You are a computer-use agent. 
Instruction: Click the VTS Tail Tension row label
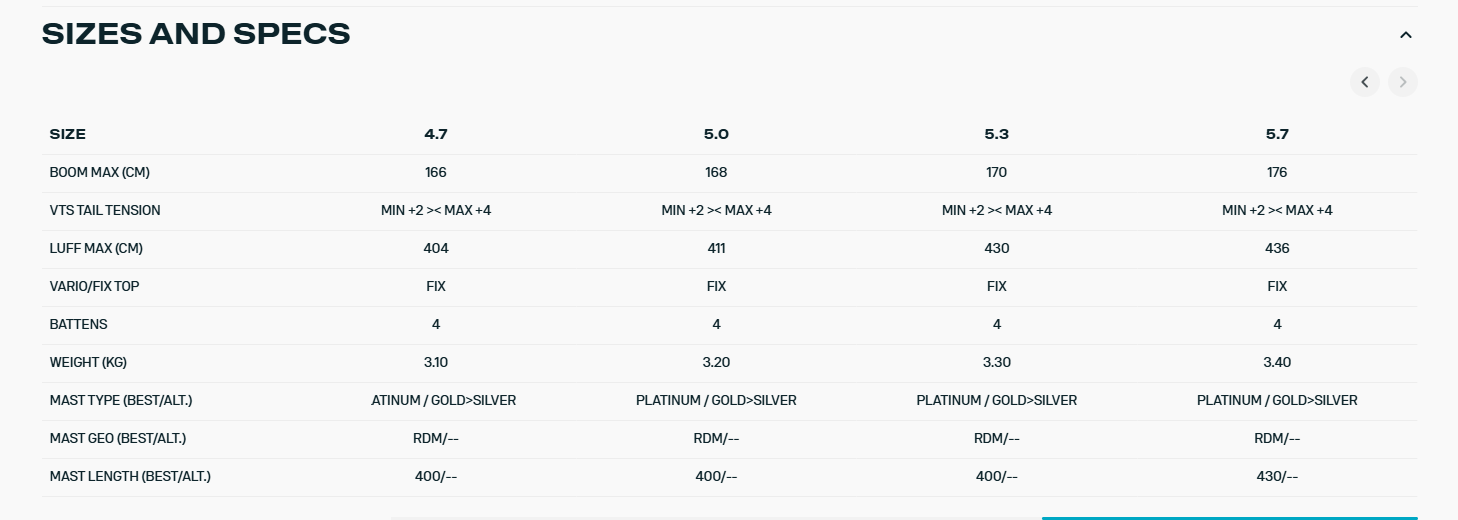point(105,210)
